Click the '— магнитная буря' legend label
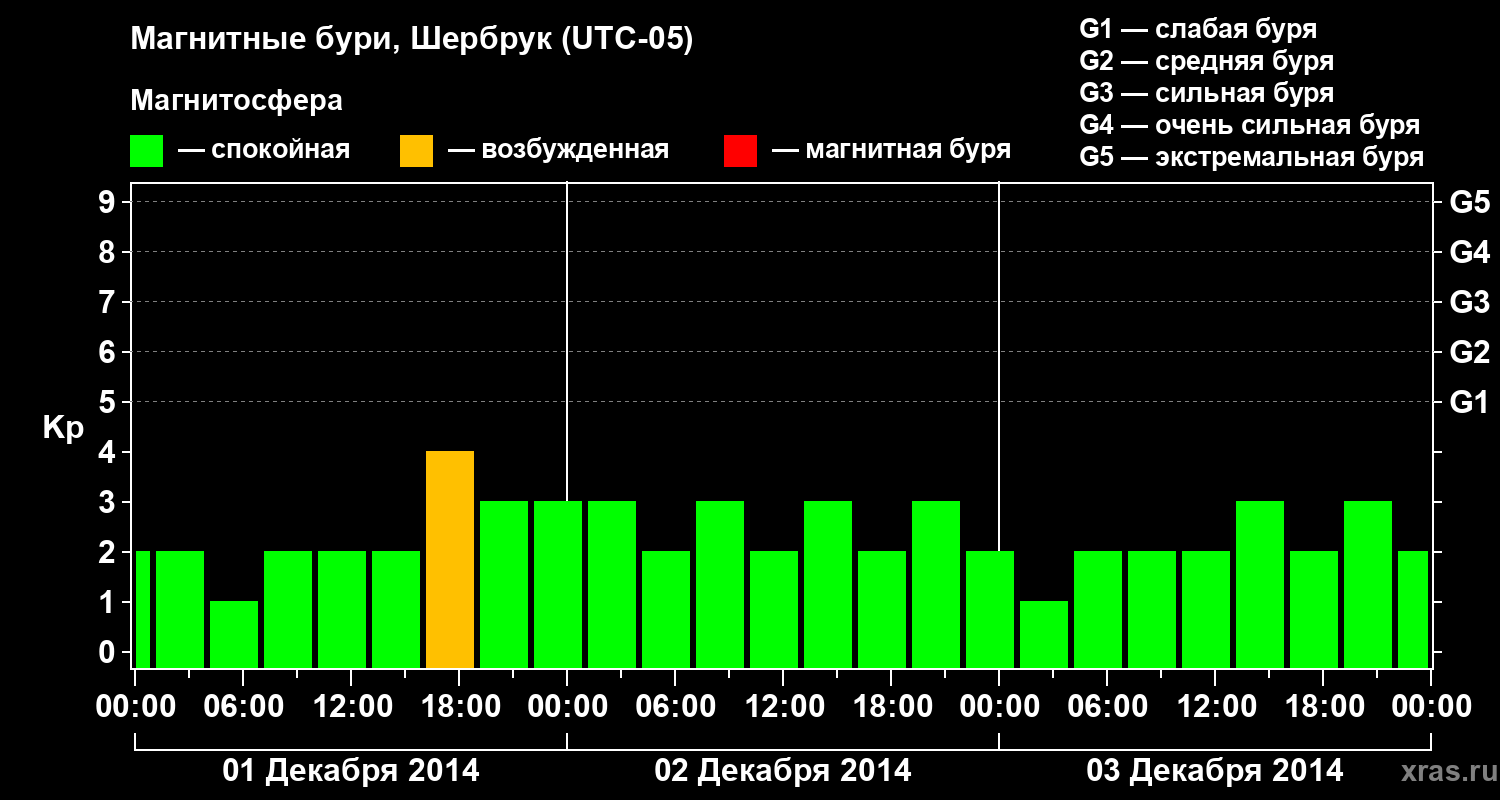Image resolution: width=1500 pixels, height=800 pixels. coord(891,151)
